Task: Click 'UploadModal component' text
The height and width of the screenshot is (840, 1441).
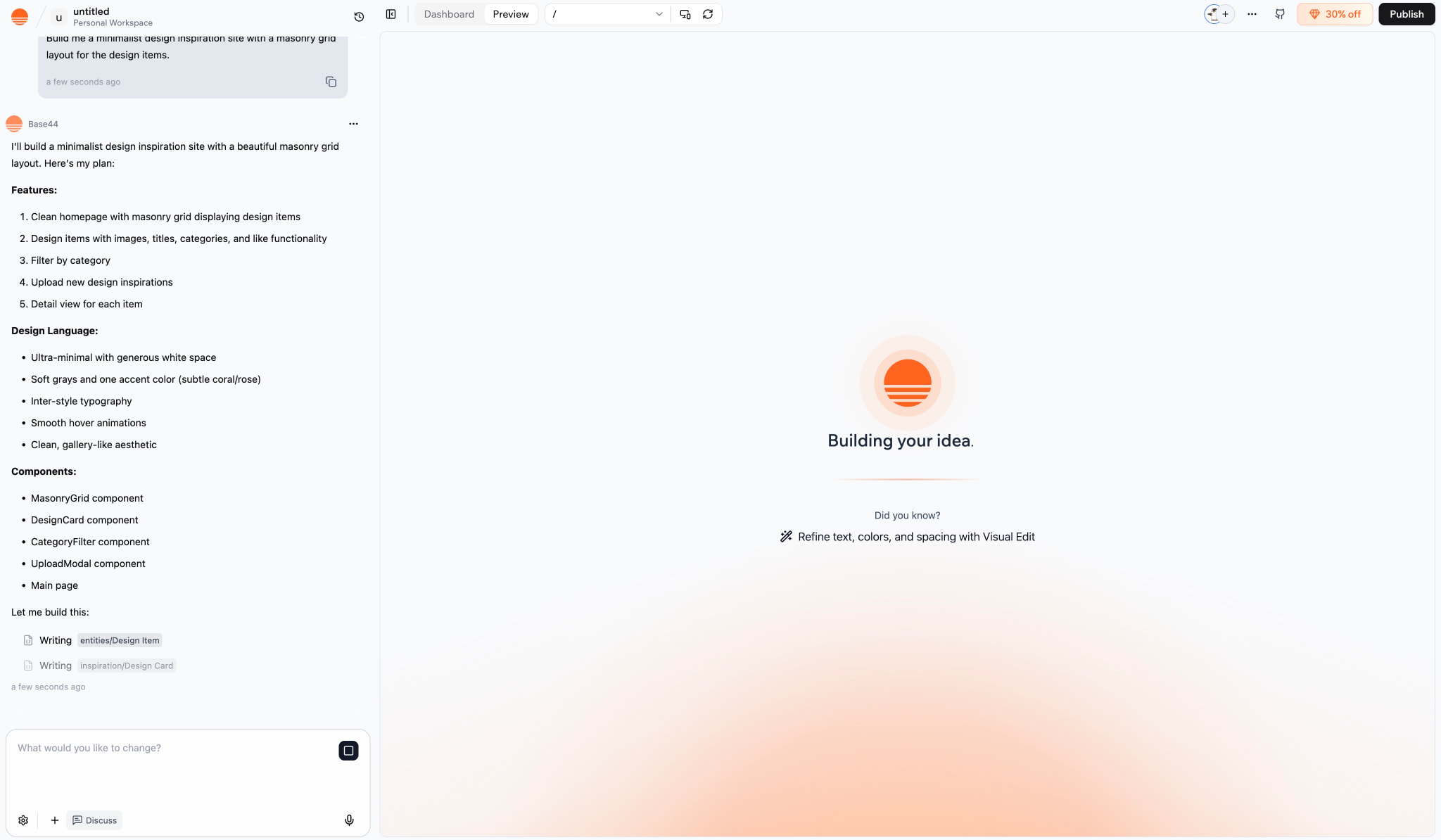Action: coord(88,564)
